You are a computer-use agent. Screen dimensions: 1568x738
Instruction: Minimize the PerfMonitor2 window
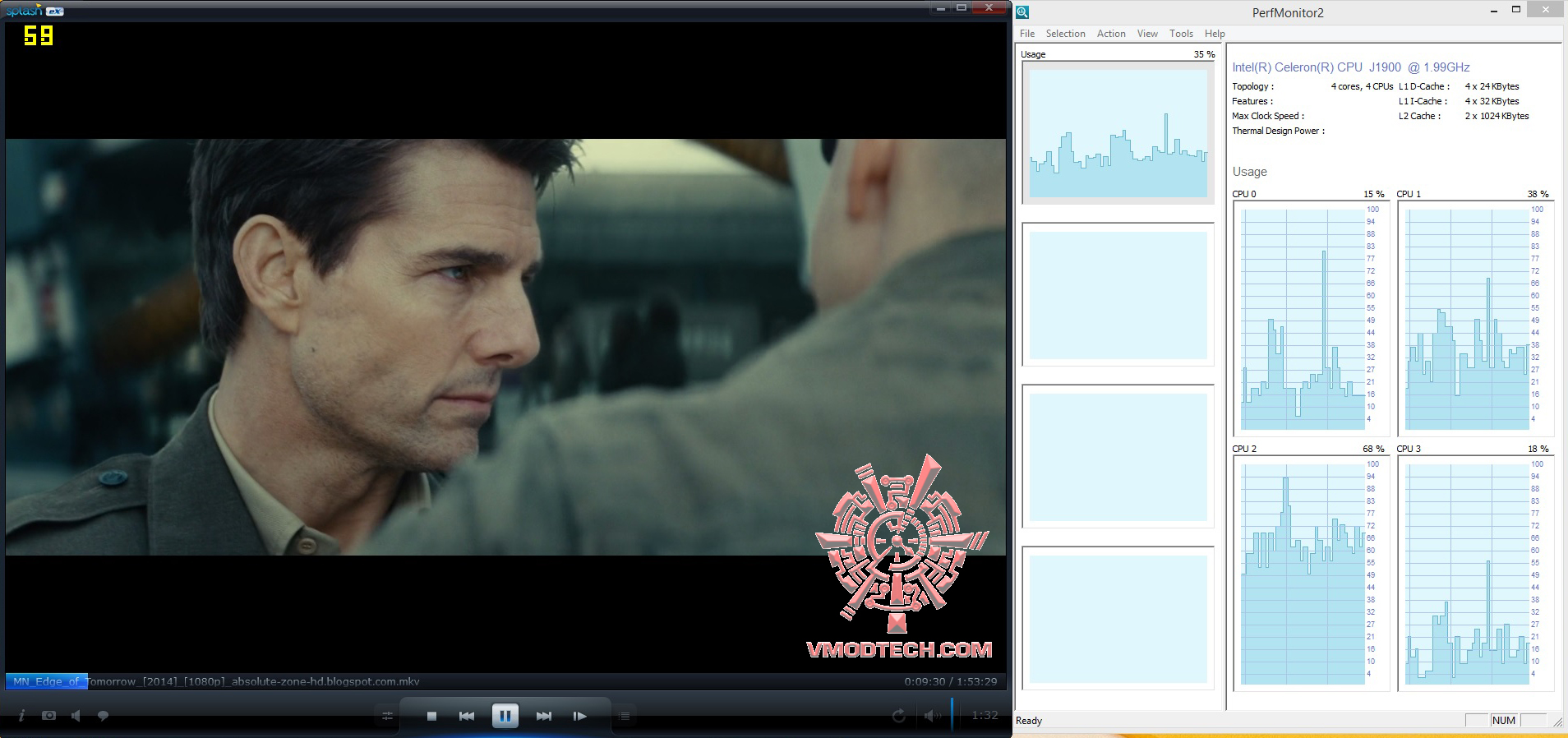tap(1494, 11)
